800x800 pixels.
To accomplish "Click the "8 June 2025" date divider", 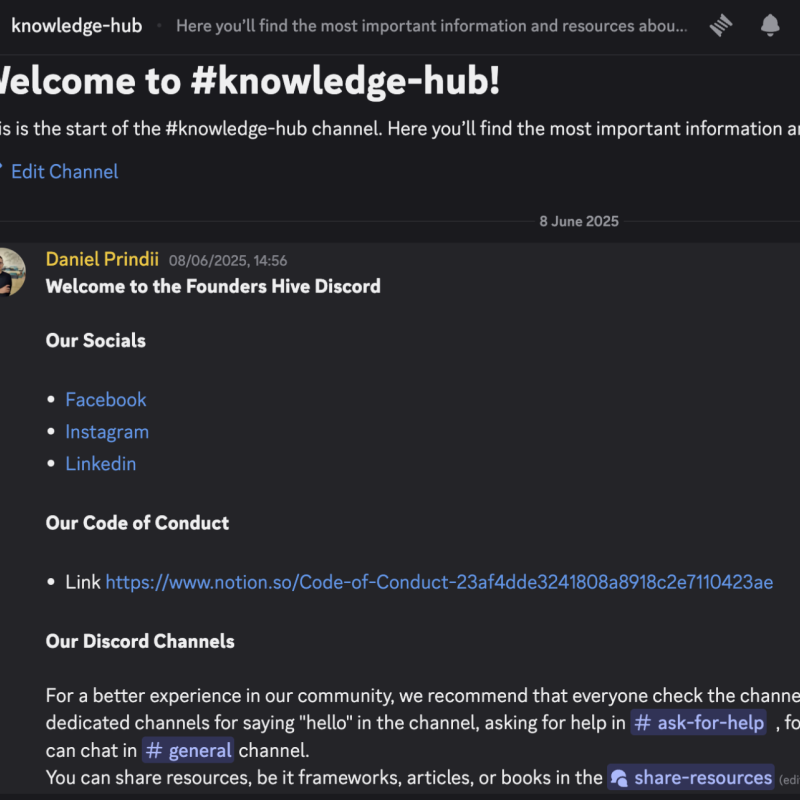I will (x=579, y=221).
